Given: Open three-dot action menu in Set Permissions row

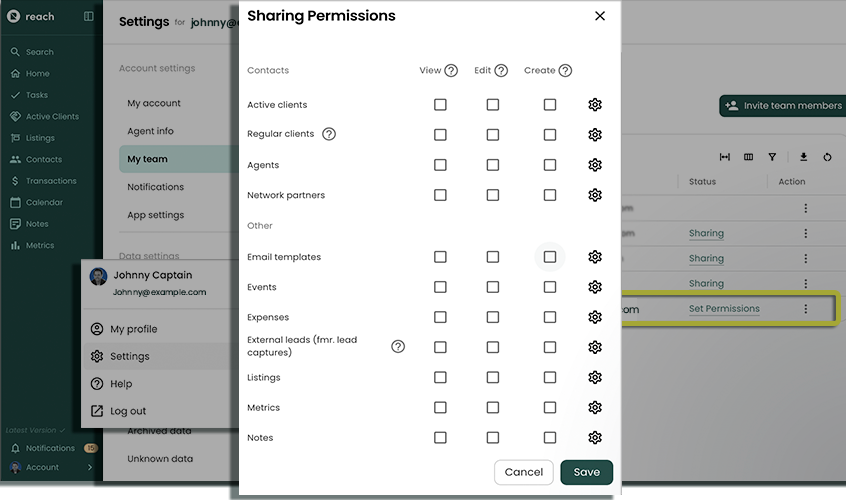Looking at the screenshot, I should (x=805, y=309).
